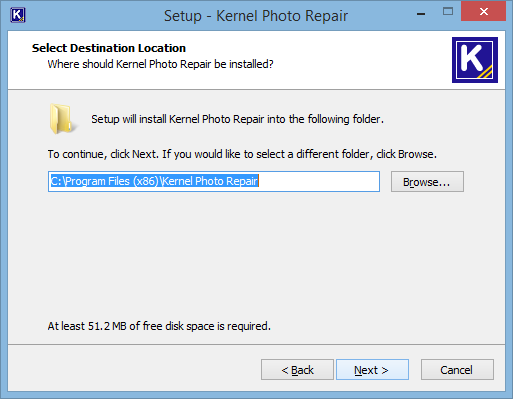
Task: Click the highlighted installation path text
Action: 154,181
